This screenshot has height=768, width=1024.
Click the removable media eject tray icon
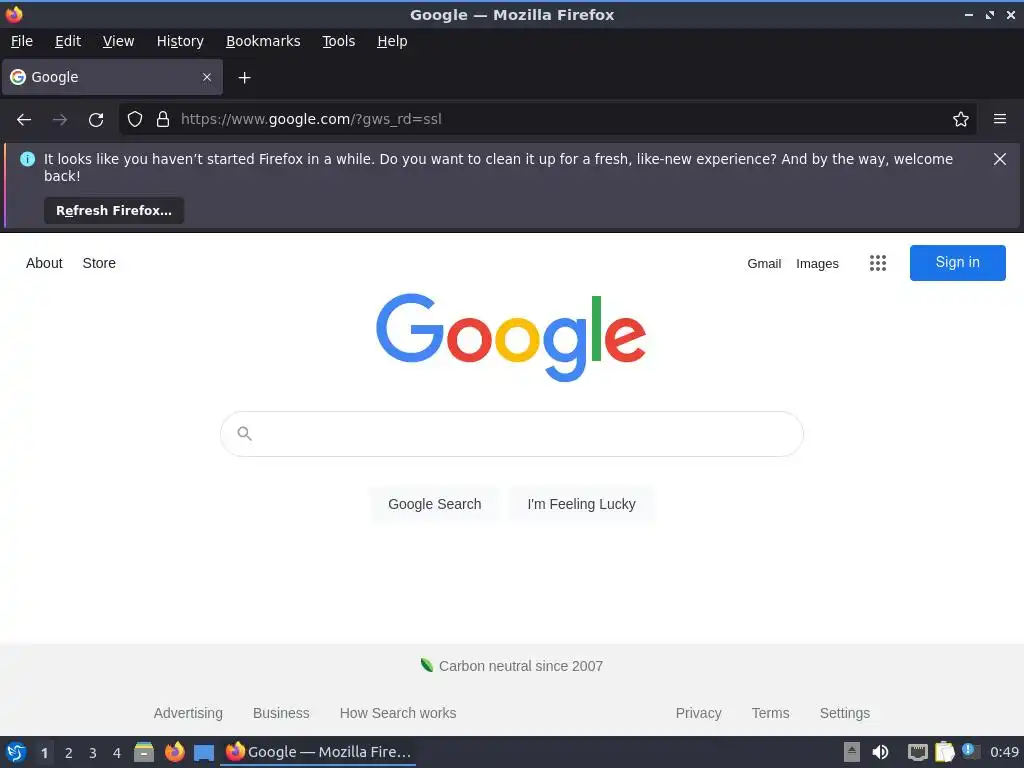(852, 752)
